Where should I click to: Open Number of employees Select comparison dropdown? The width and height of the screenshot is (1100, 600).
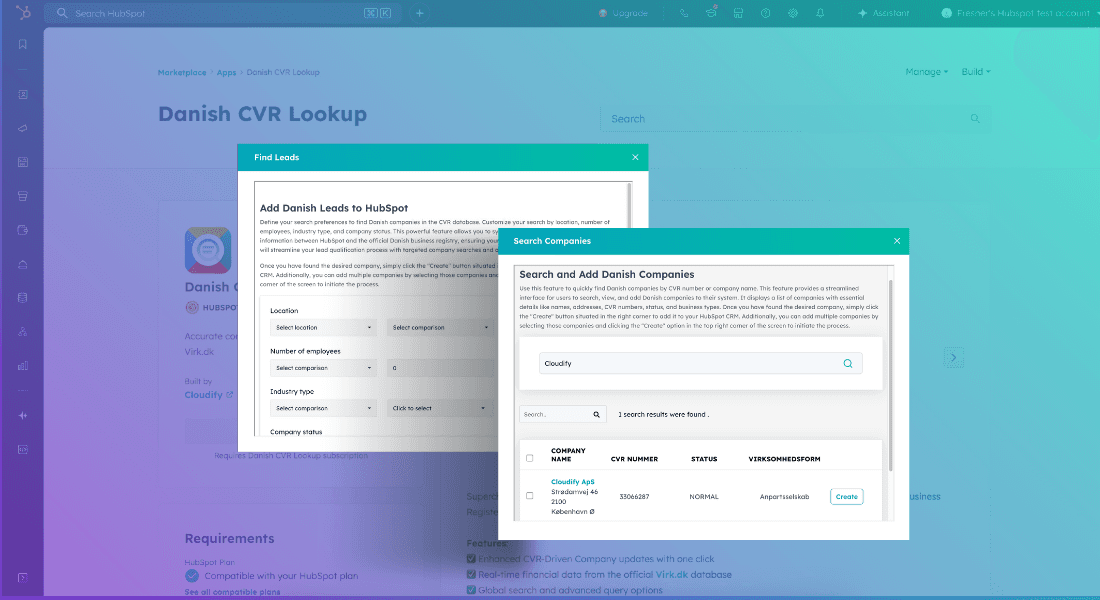coord(323,368)
